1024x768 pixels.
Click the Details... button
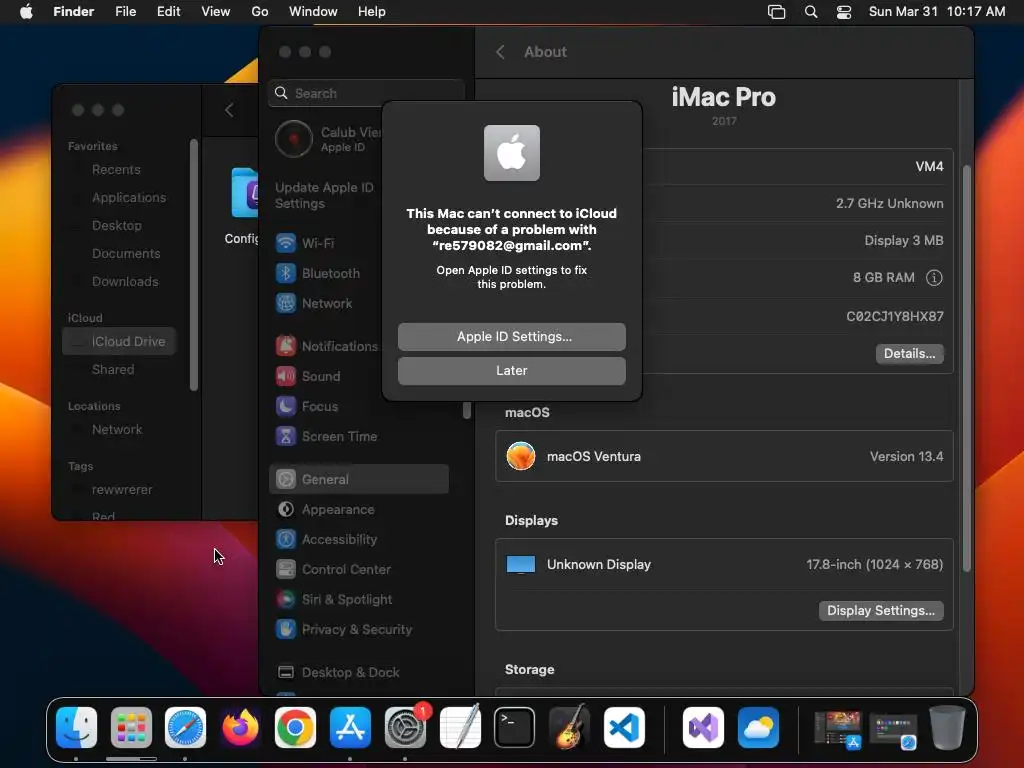point(909,353)
